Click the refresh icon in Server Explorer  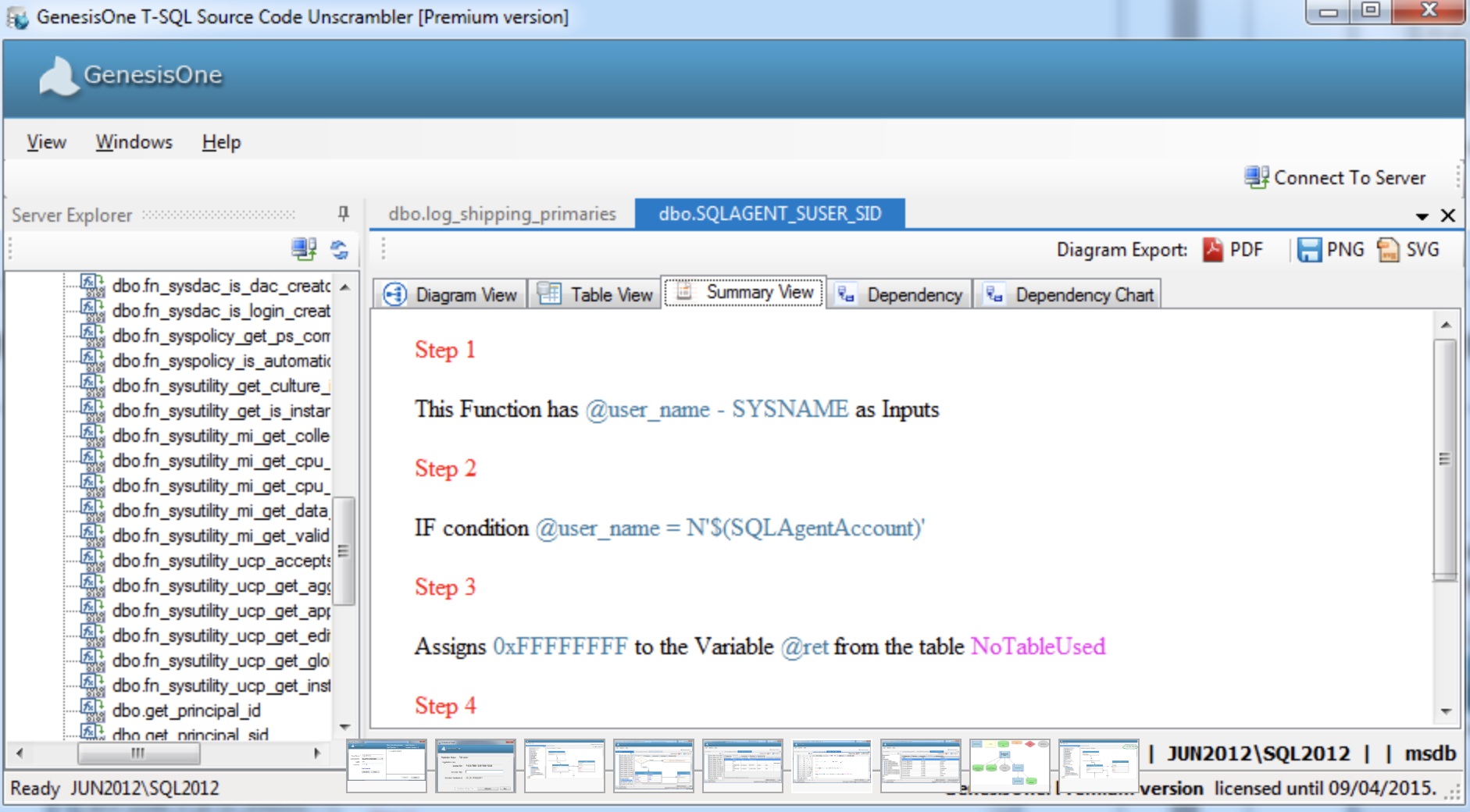click(x=339, y=250)
